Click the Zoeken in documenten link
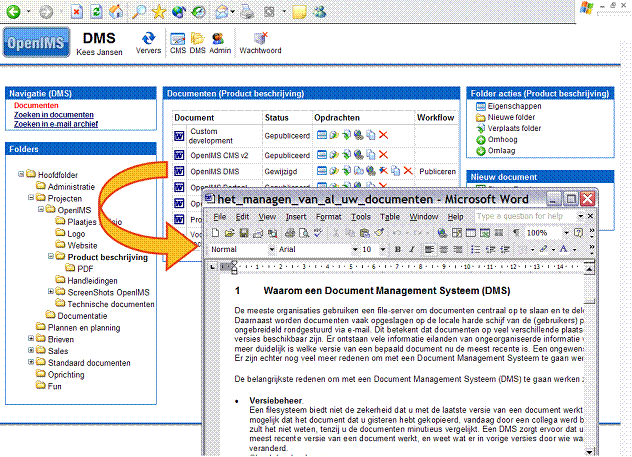Viewport: 632px width, 457px height. coord(54,115)
